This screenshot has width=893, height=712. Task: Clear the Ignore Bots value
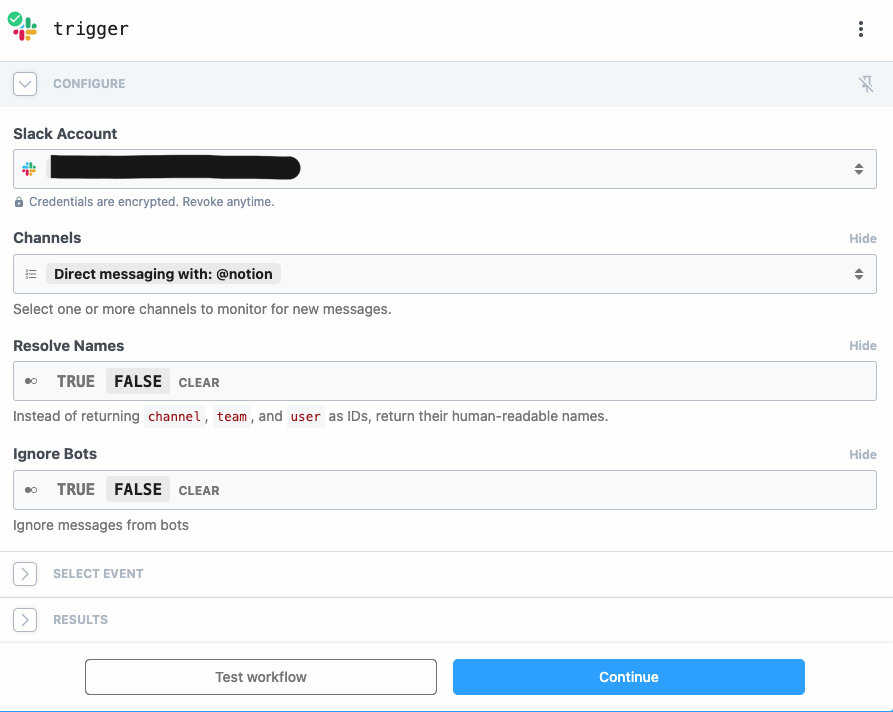click(x=199, y=491)
